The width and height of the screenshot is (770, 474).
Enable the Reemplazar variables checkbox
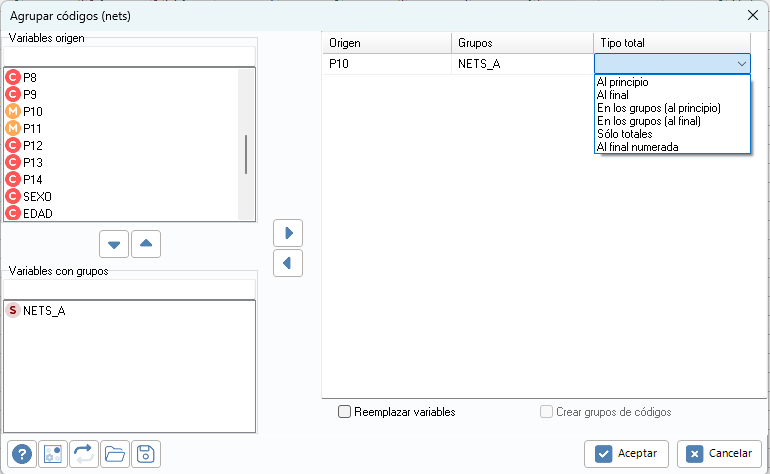click(345, 412)
